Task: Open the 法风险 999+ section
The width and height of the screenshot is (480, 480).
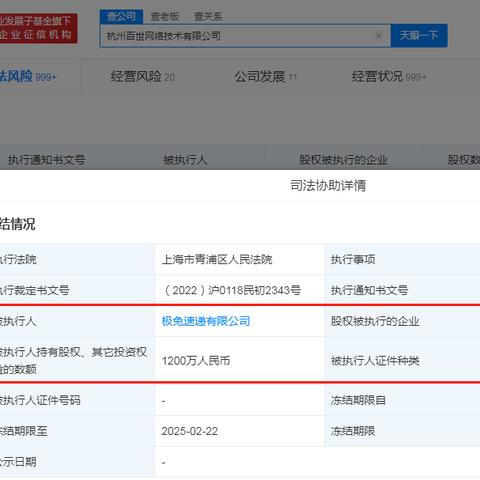Action: tap(28, 76)
